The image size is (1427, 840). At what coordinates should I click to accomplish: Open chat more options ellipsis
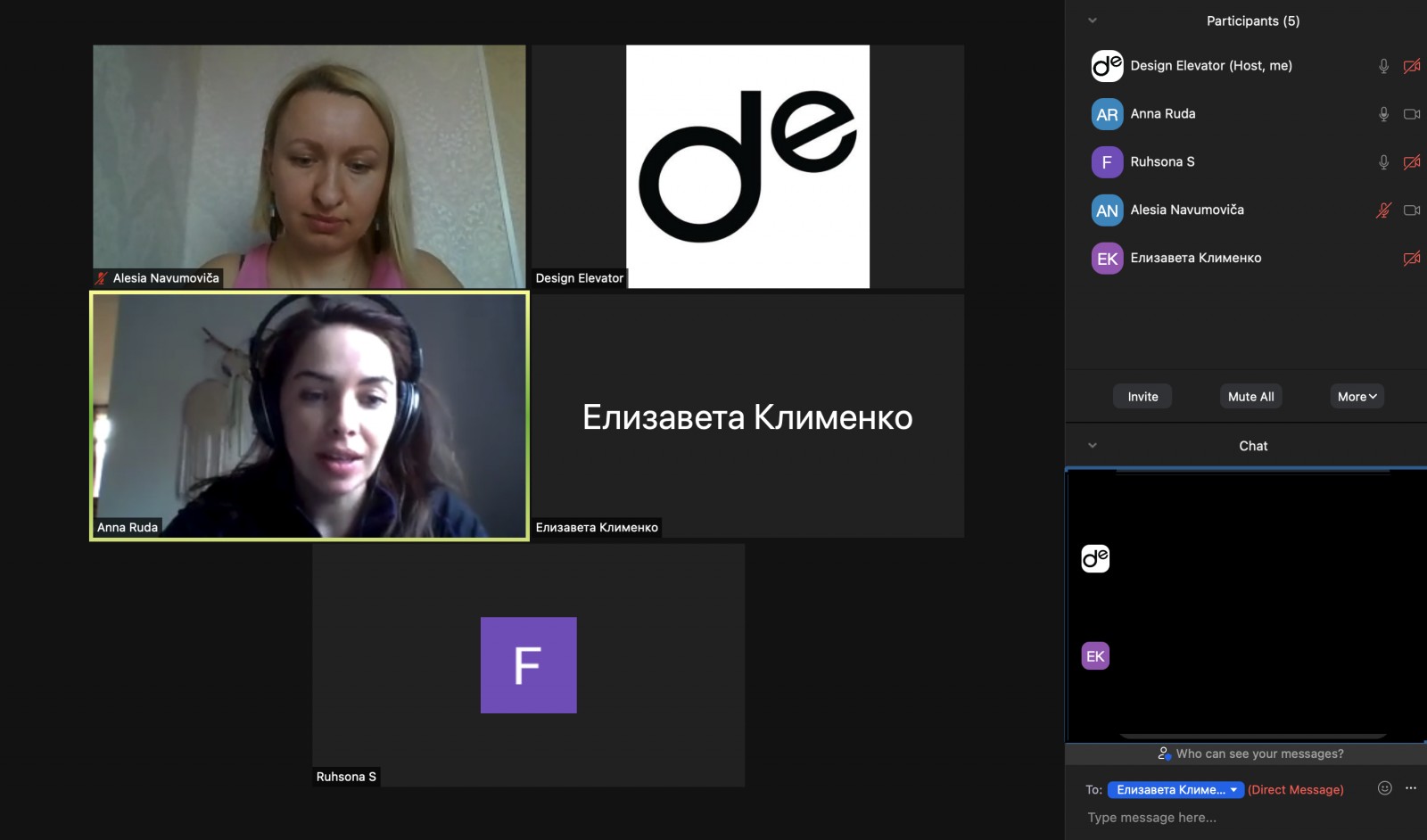[1410, 788]
